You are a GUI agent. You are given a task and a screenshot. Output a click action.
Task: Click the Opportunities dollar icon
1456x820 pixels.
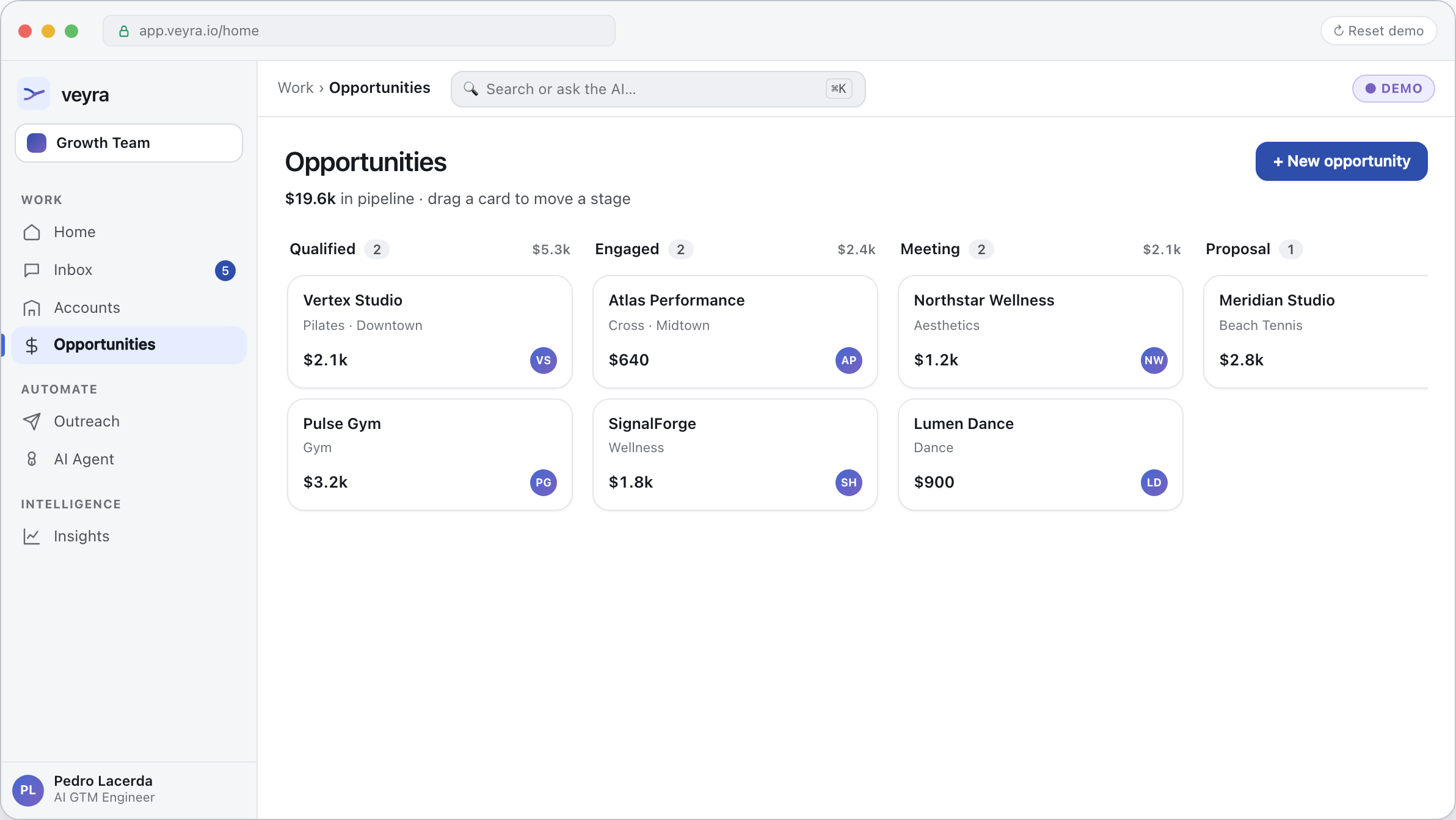32,346
